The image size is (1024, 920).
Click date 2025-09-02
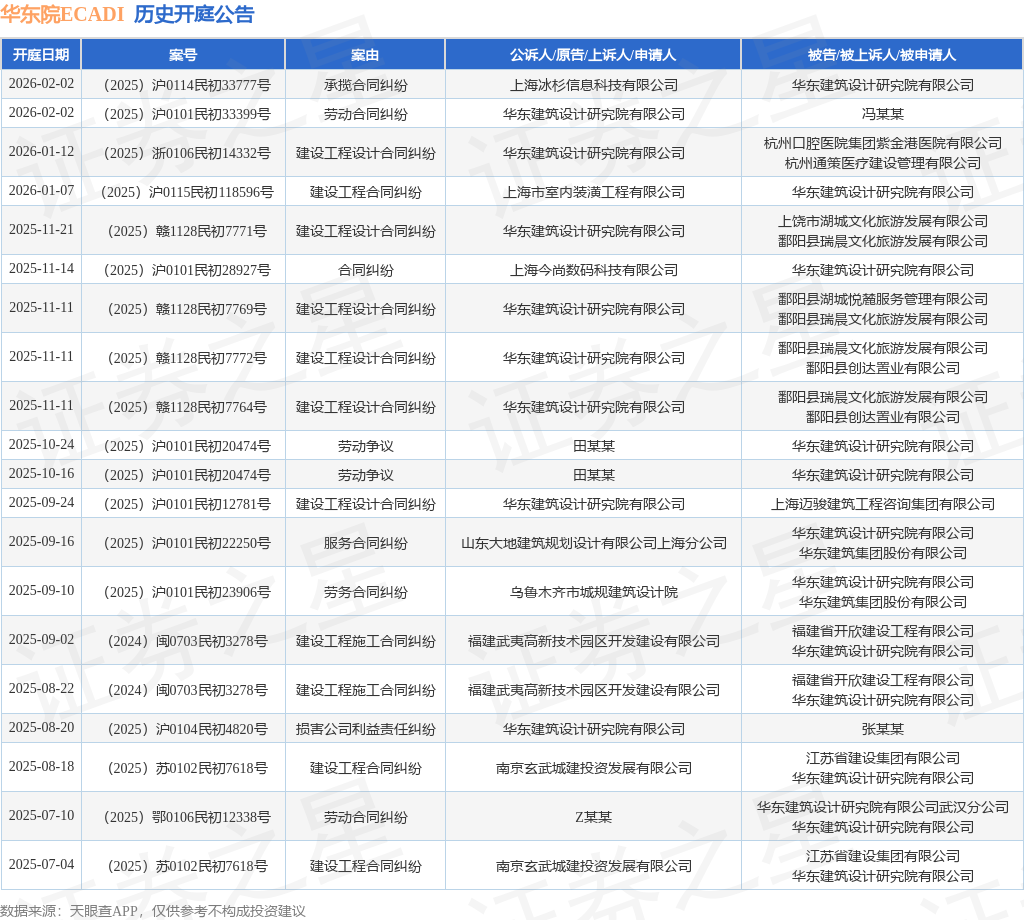(x=41, y=640)
